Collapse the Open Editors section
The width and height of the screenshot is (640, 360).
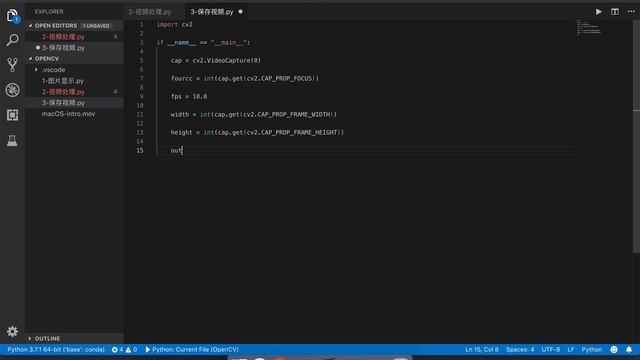75,26
